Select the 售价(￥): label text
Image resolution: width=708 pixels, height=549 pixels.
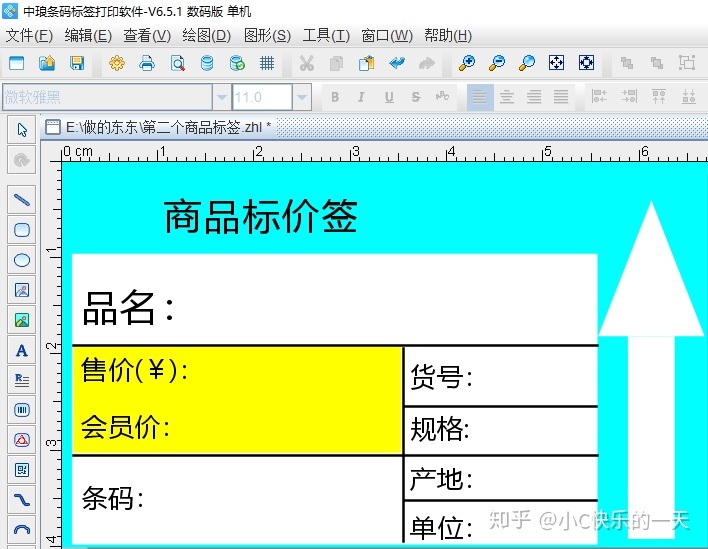pyautogui.click(x=134, y=369)
